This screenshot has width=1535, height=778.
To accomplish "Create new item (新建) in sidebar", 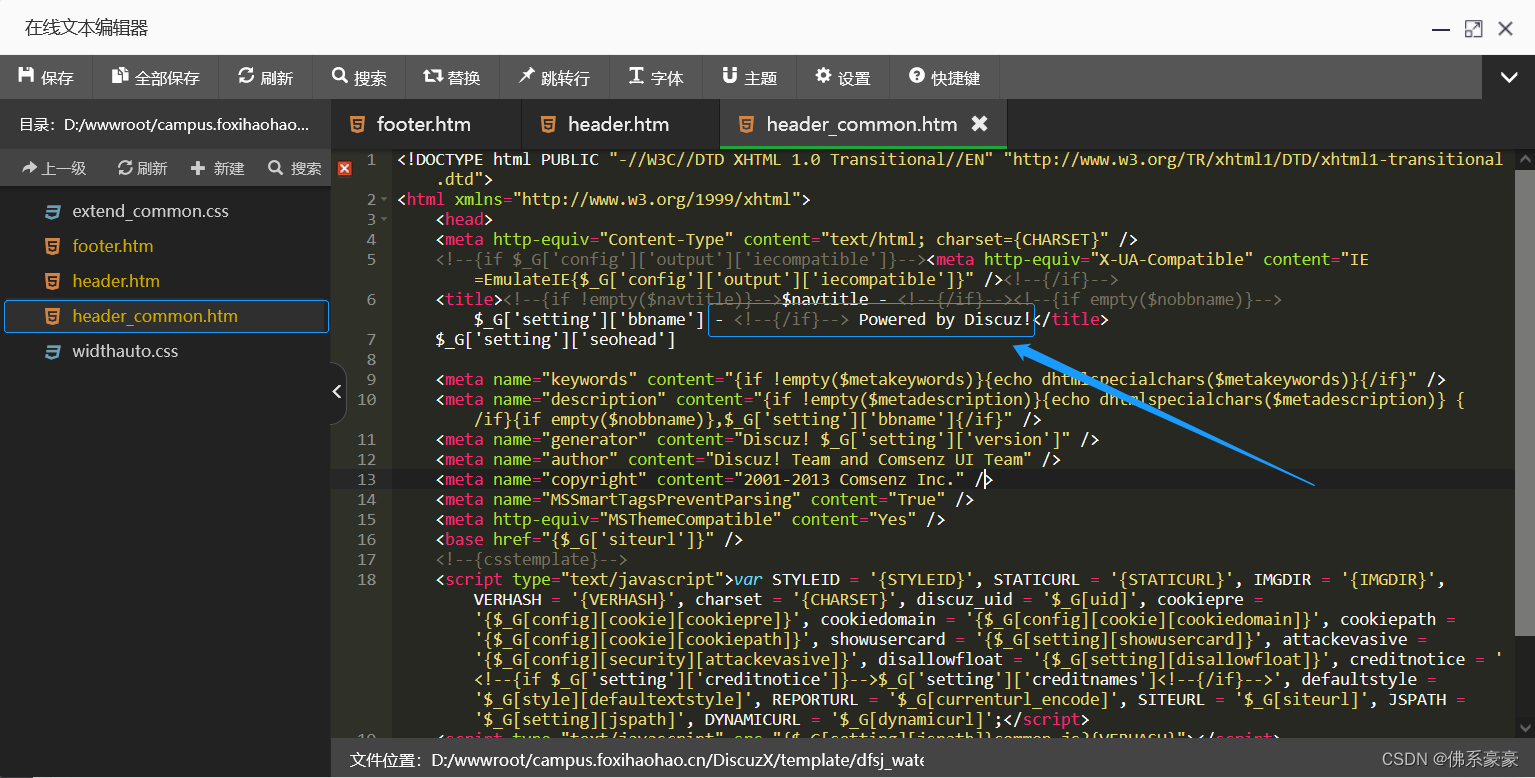I will [x=217, y=168].
